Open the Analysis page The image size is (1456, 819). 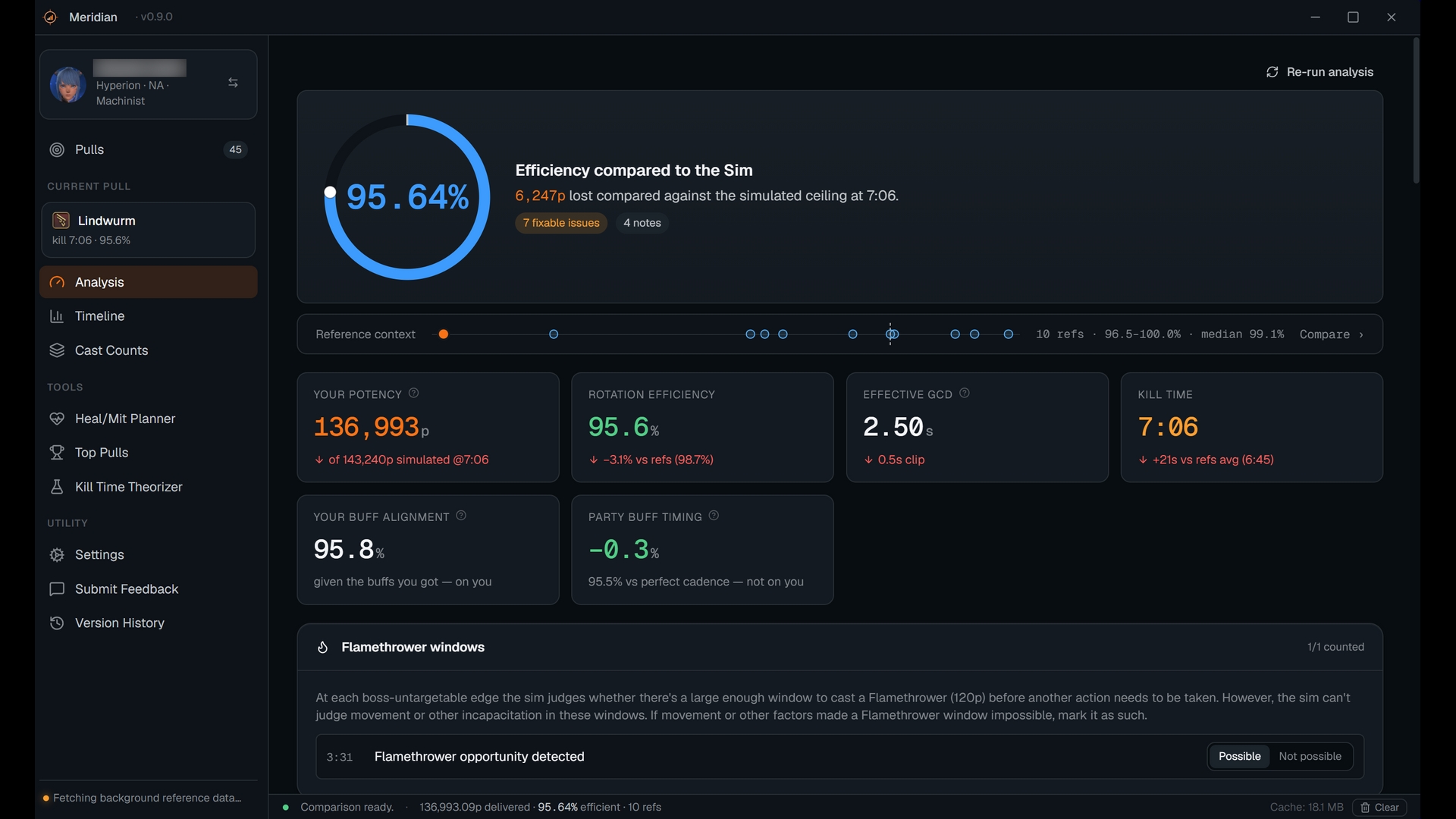[148, 282]
